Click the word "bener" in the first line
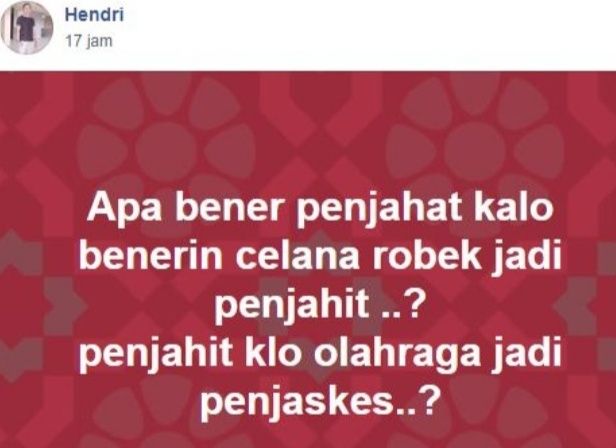 [x=229, y=207]
